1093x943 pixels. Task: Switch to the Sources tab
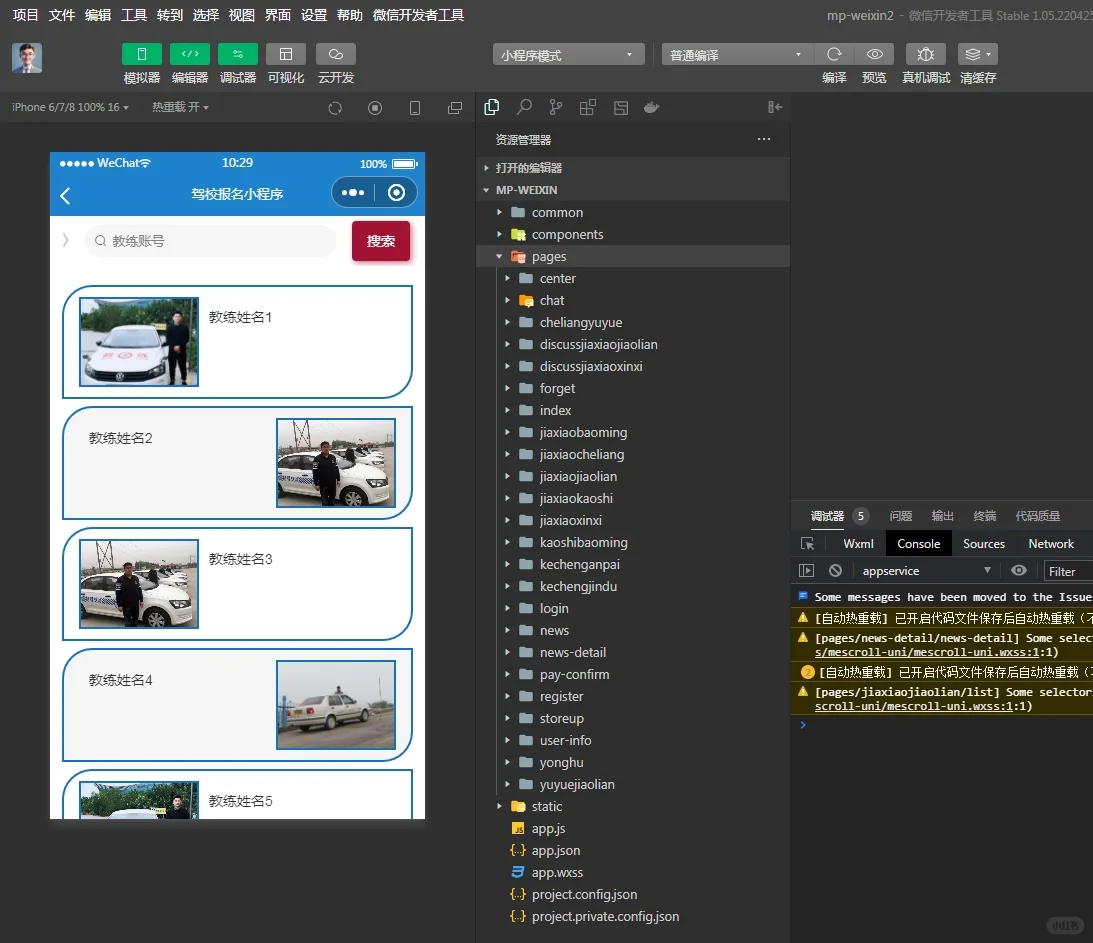click(984, 544)
